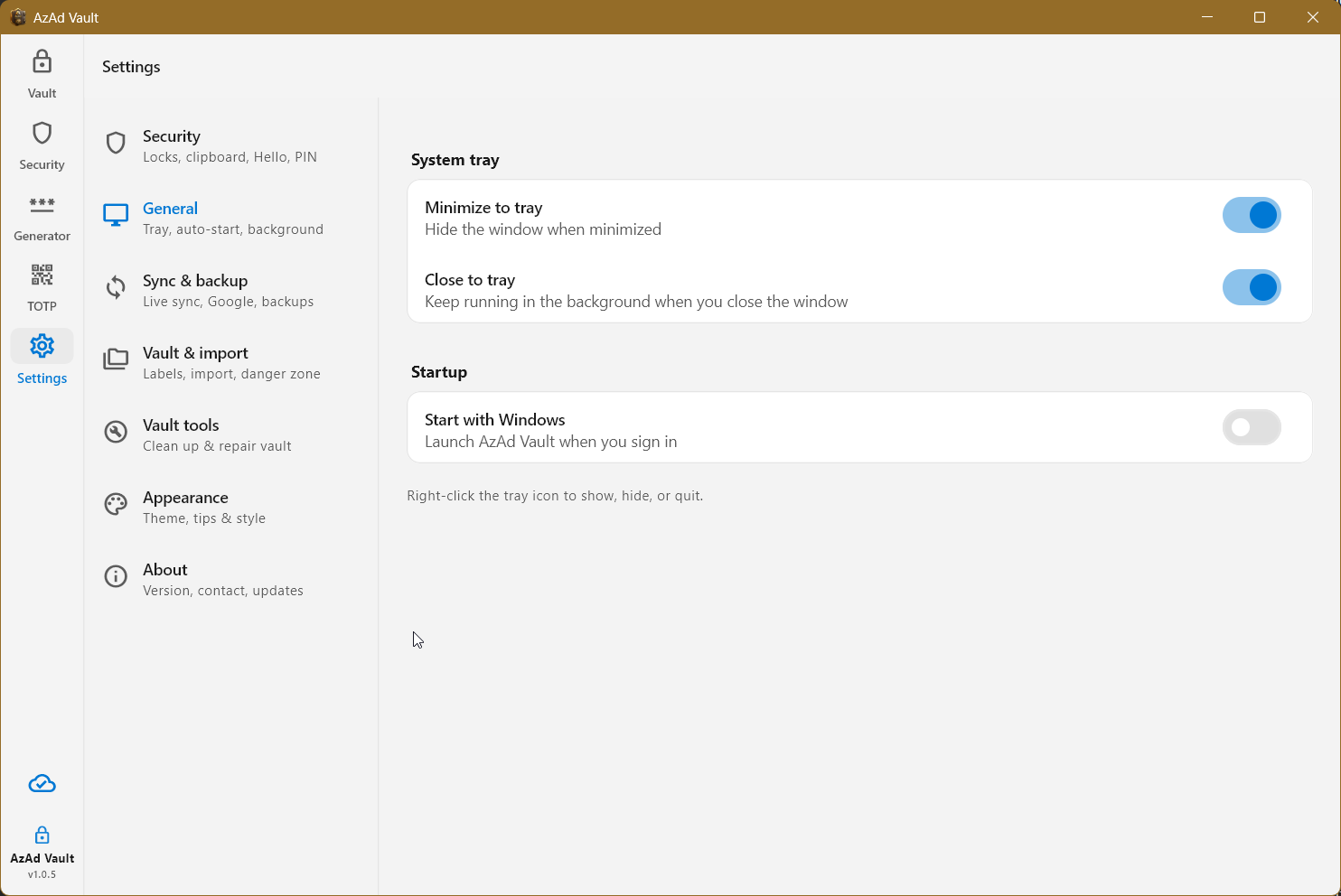This screenshot has height=896, width=1341.
Task: Turn off Minimize to tray switch
Action: 1252,215
